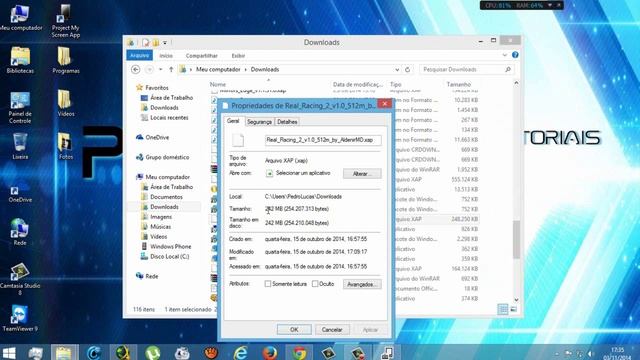Refresh the Downloads folder view
The width and height of the screenshot is (640, 360).
(407, 69)
